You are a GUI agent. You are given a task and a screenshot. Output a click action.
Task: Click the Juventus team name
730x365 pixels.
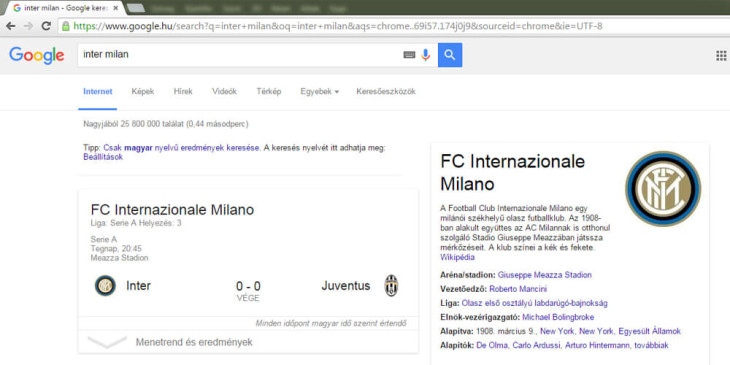click(x=346, y=285)
